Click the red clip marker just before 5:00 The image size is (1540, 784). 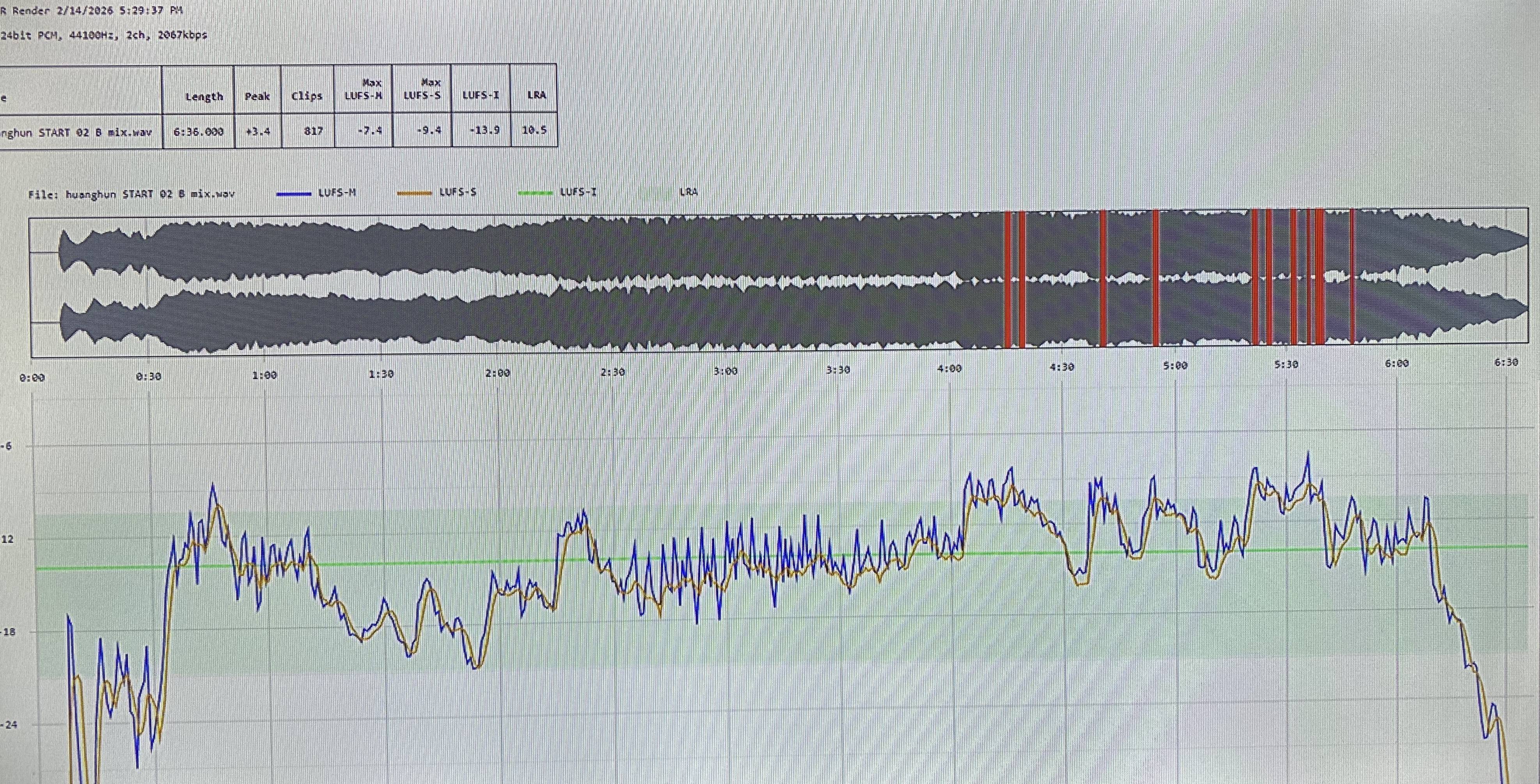click(1156, 278)
